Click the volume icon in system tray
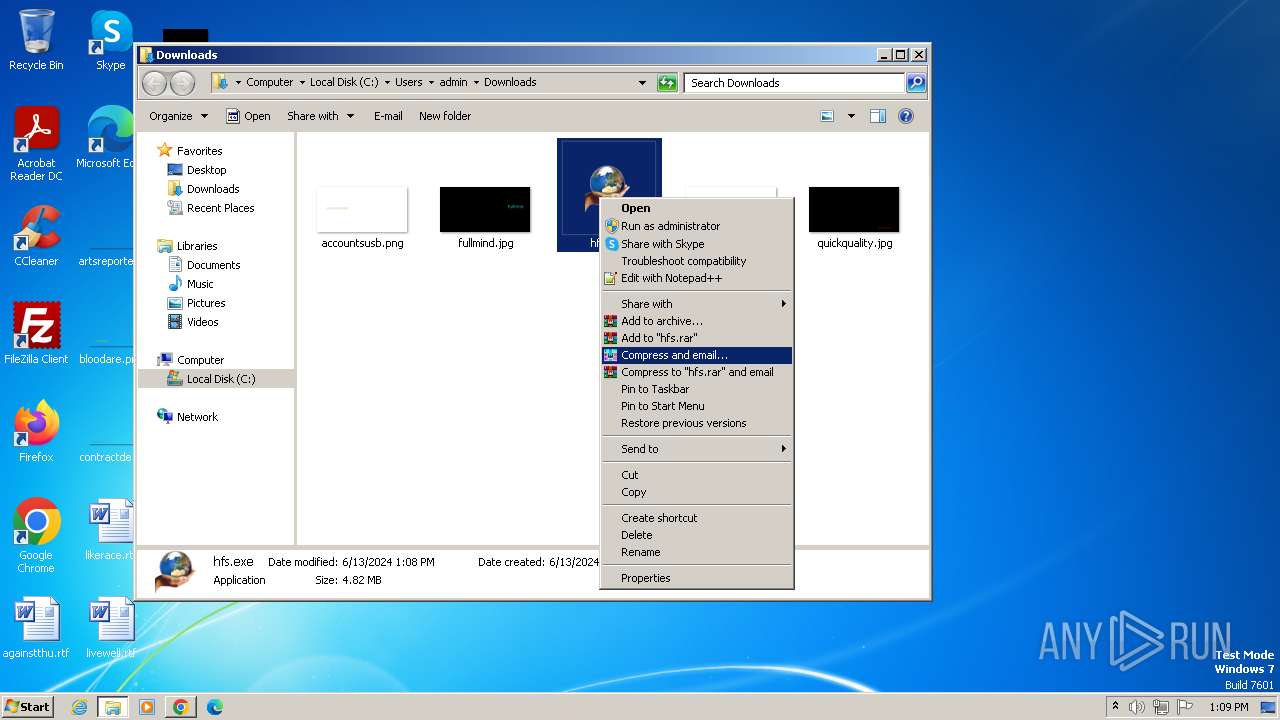Screen dimensions: 1280x720 1136,707
